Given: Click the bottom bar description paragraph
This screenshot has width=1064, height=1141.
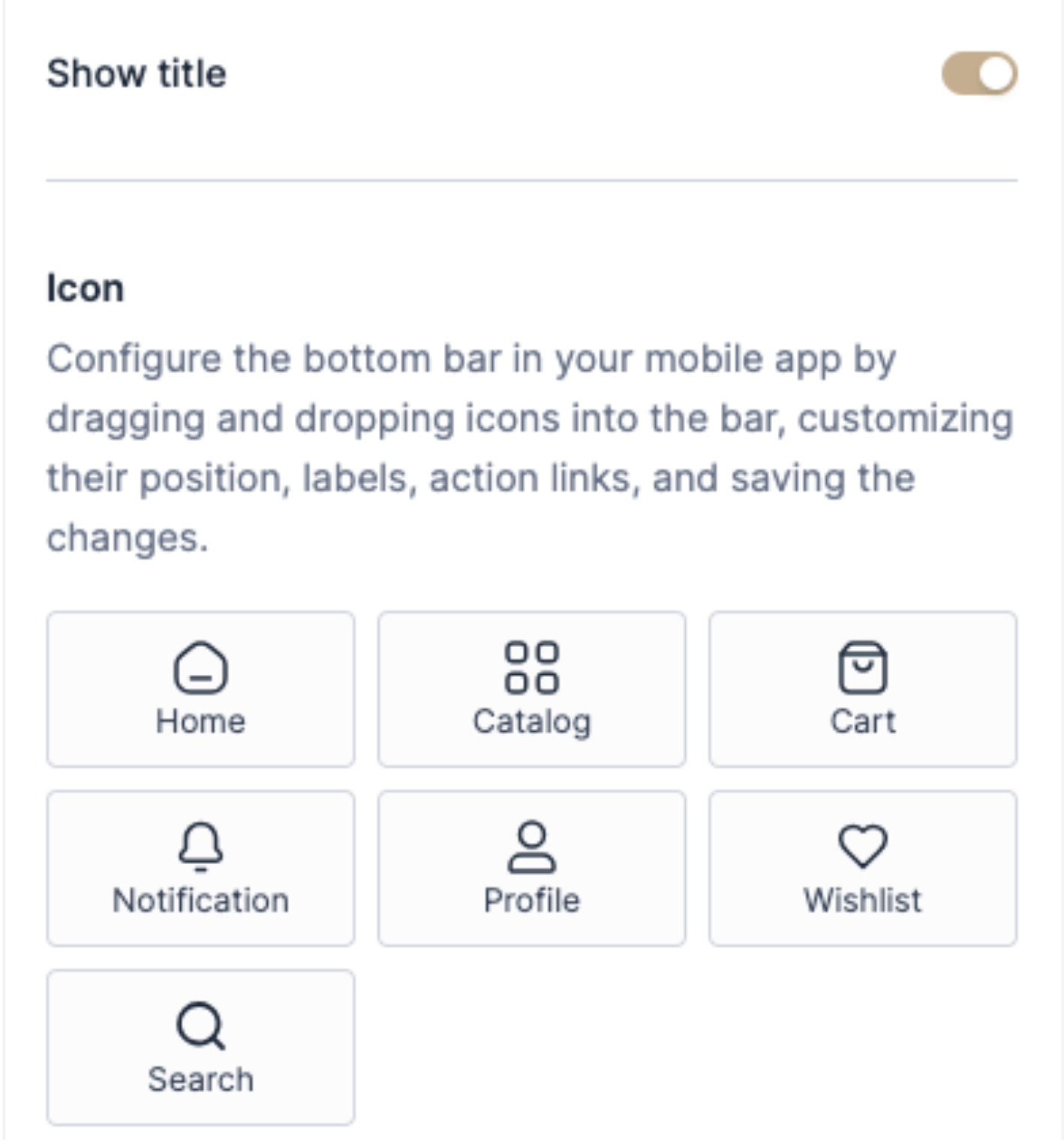Looking at the screenshot, I should 525,448.
